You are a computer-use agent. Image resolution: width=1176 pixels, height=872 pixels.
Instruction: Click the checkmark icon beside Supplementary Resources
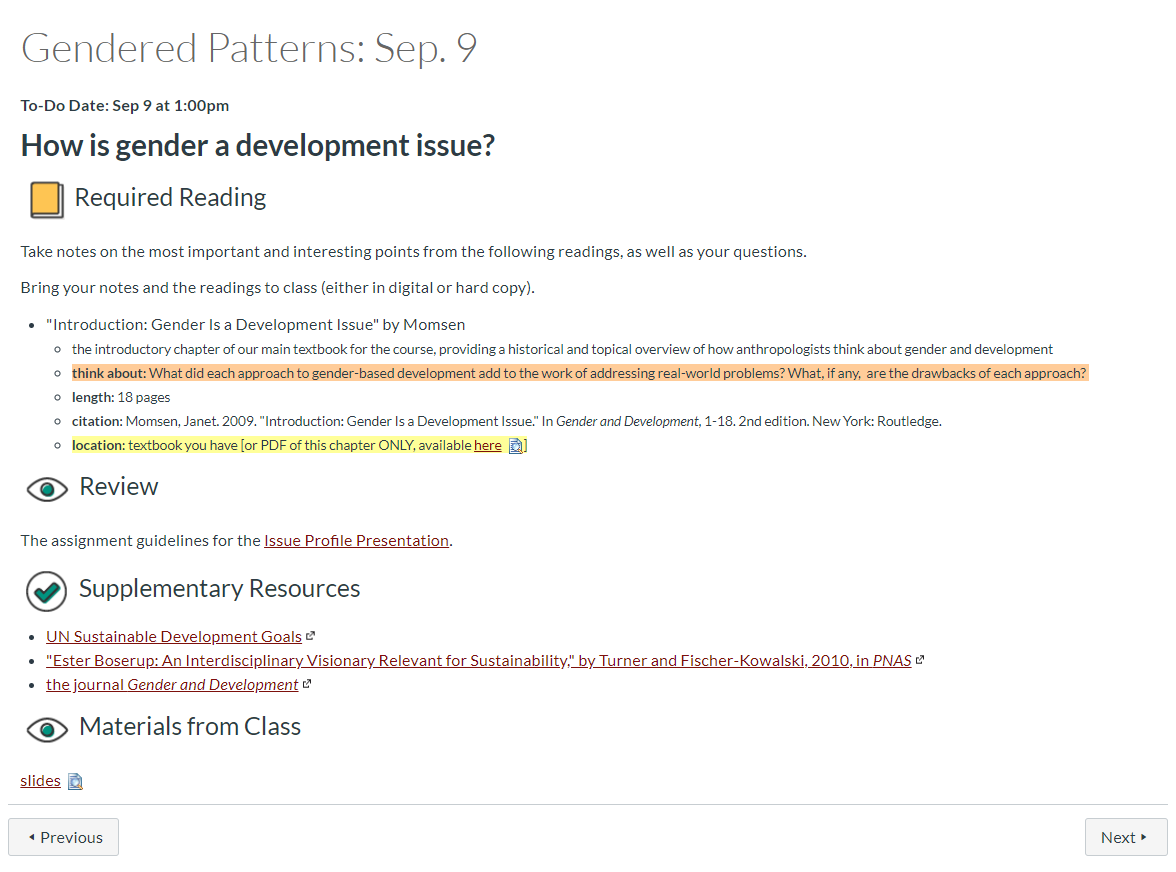point(46,592)
